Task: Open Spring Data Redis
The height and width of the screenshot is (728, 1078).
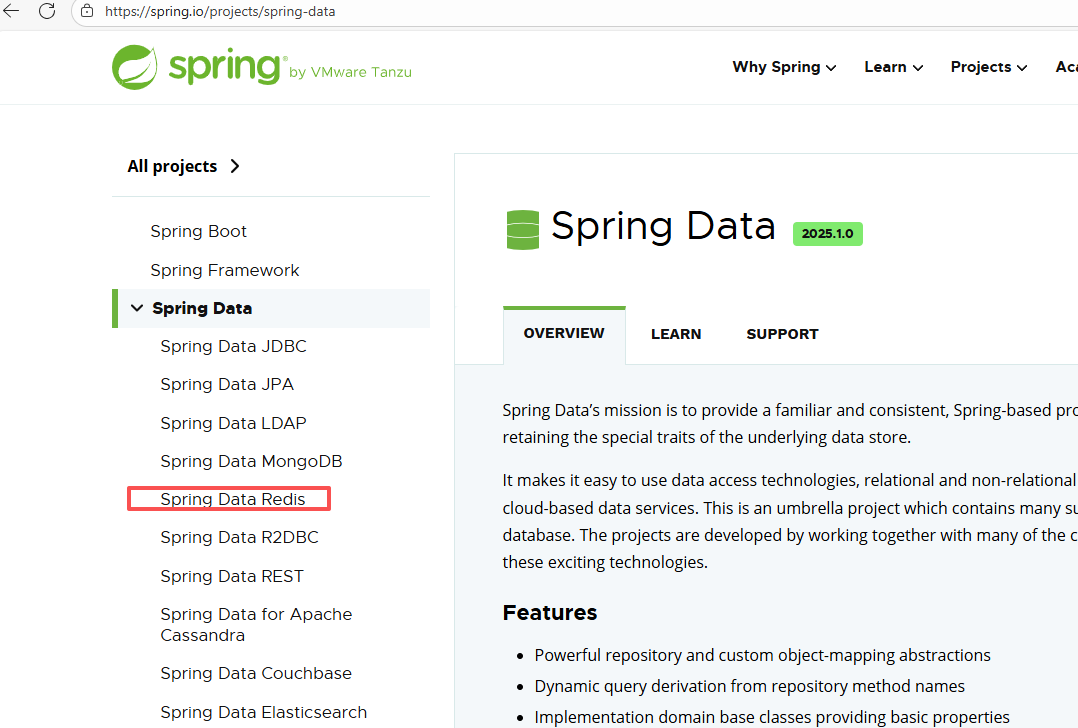Action: pyautogui.click(x=233, y=499)
